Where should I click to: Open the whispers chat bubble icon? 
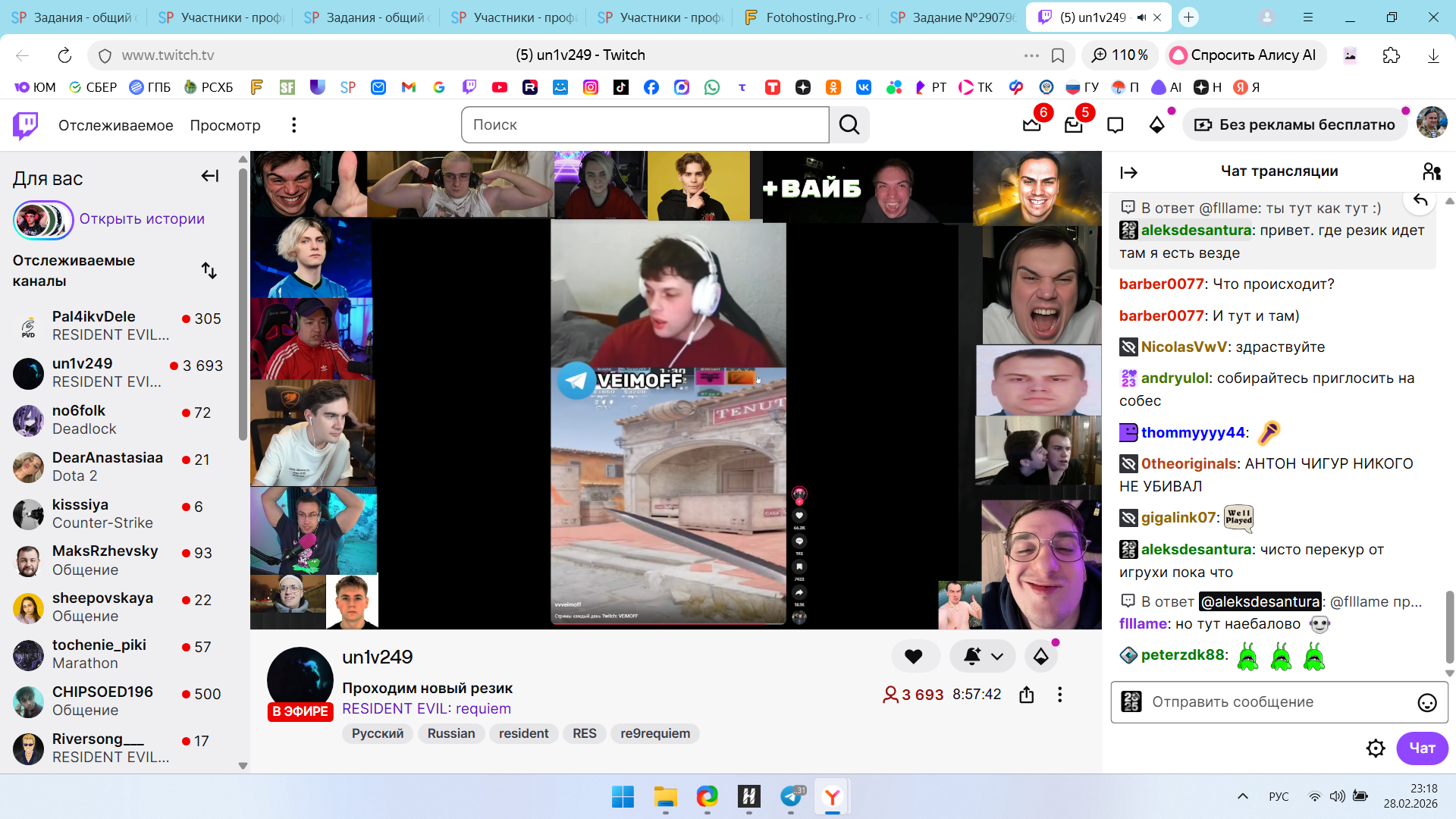point(1115,125)
